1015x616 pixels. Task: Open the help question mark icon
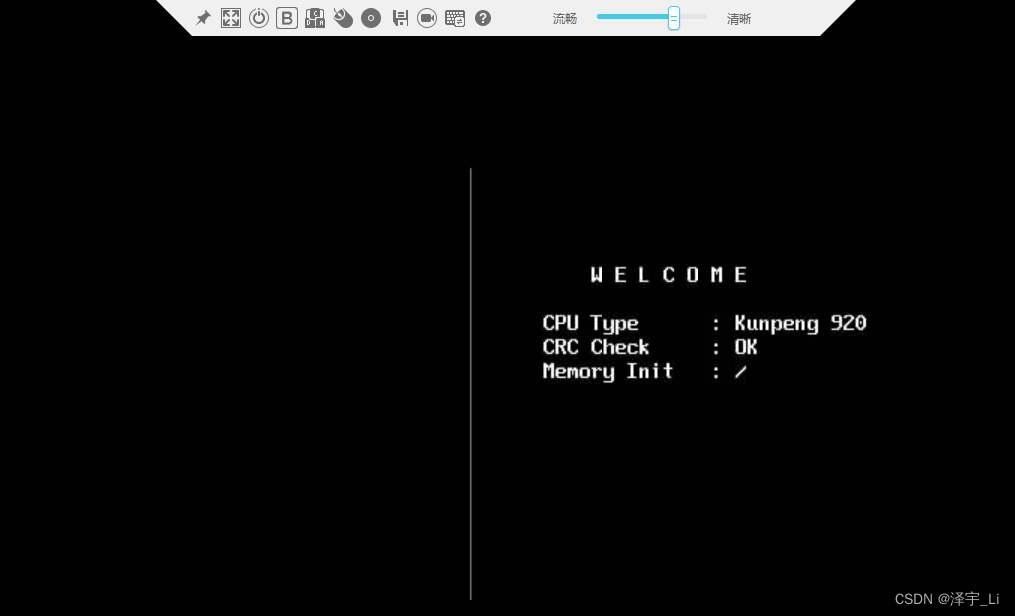(x=483, y=18)
